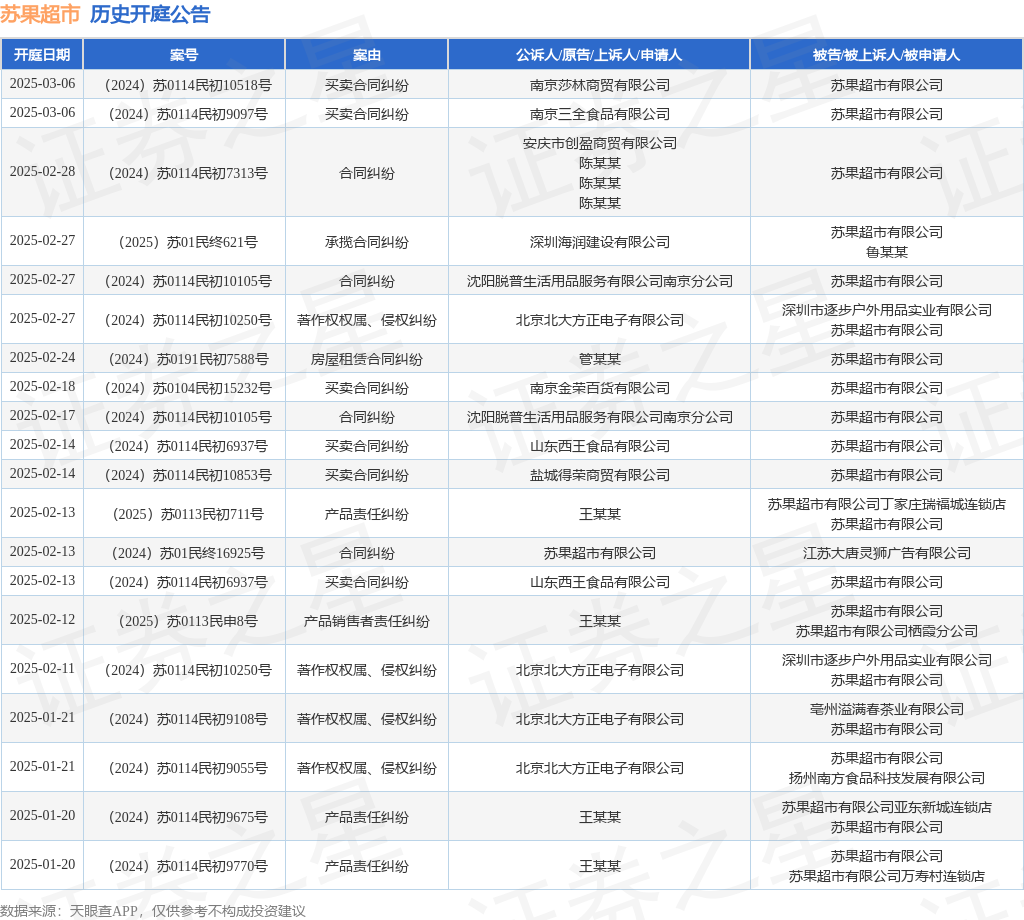1024x920 pixels.
Task: Click defendant 苏果超市有限公司丁家庄瑞福城连锁店
Action: pos(886,504)
